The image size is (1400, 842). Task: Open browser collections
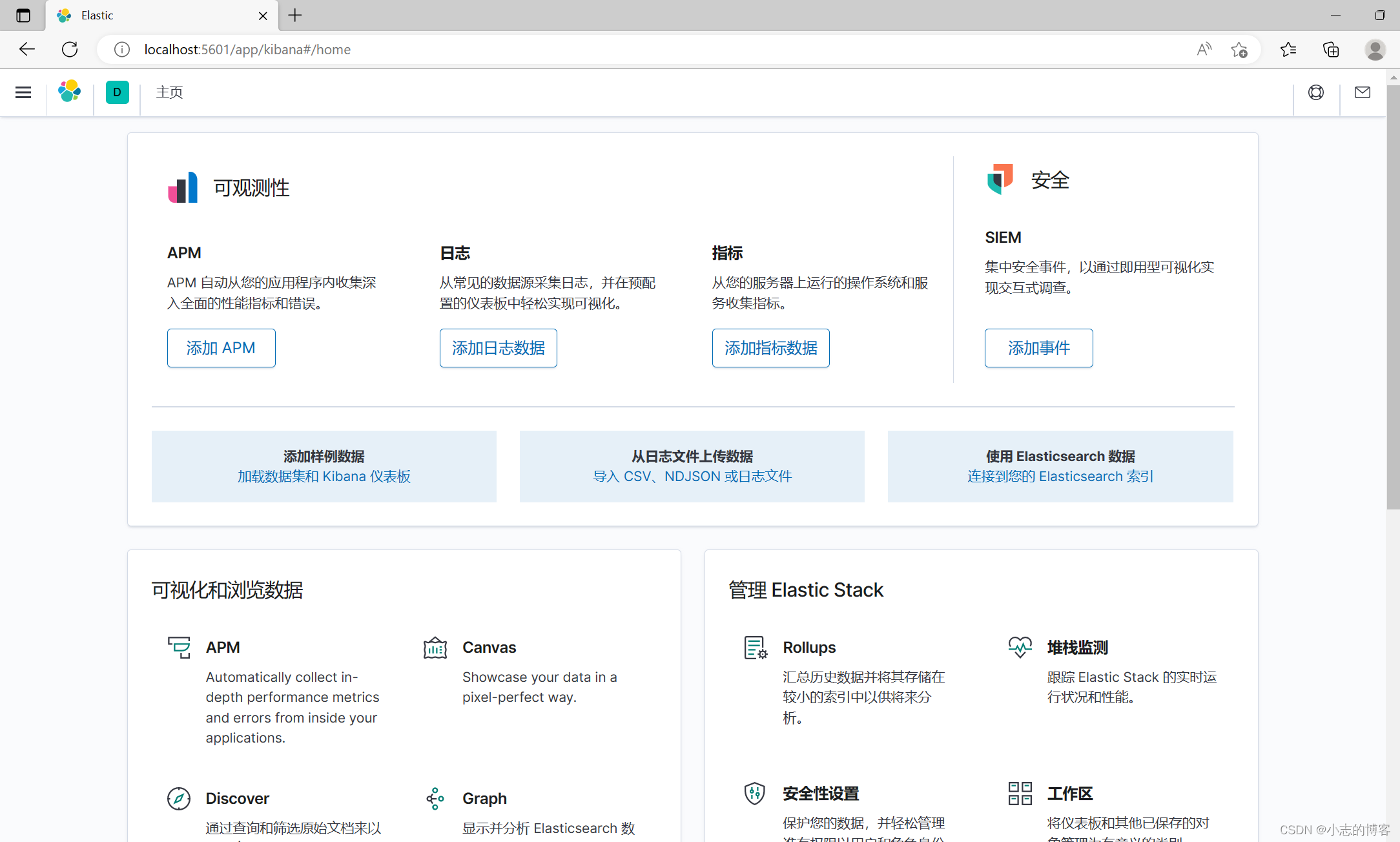coord(1331,50)
